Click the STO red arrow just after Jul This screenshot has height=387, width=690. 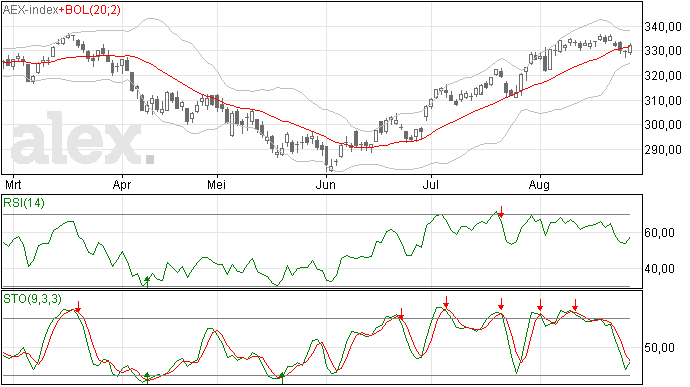446,302
